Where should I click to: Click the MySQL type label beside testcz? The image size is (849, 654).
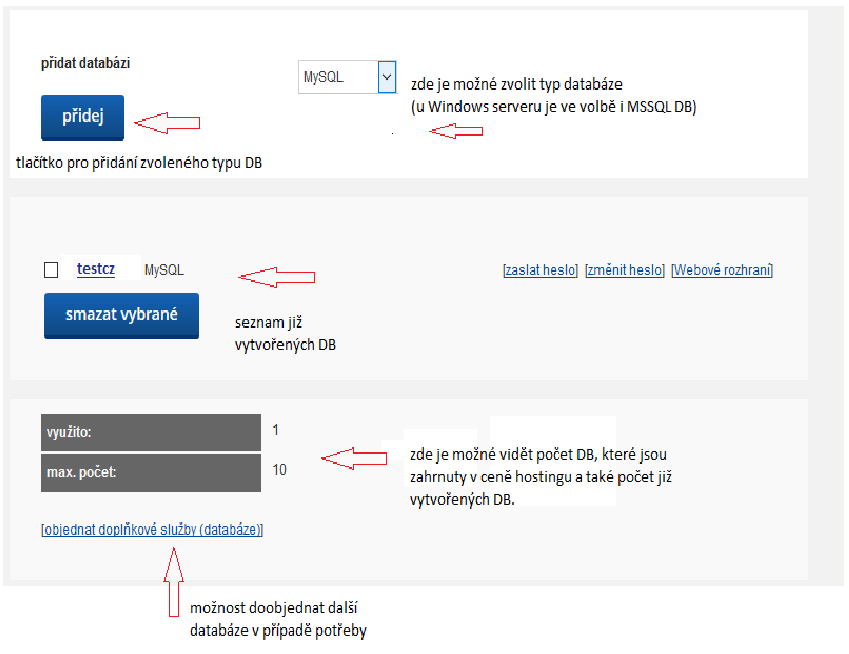click(164, 270)
